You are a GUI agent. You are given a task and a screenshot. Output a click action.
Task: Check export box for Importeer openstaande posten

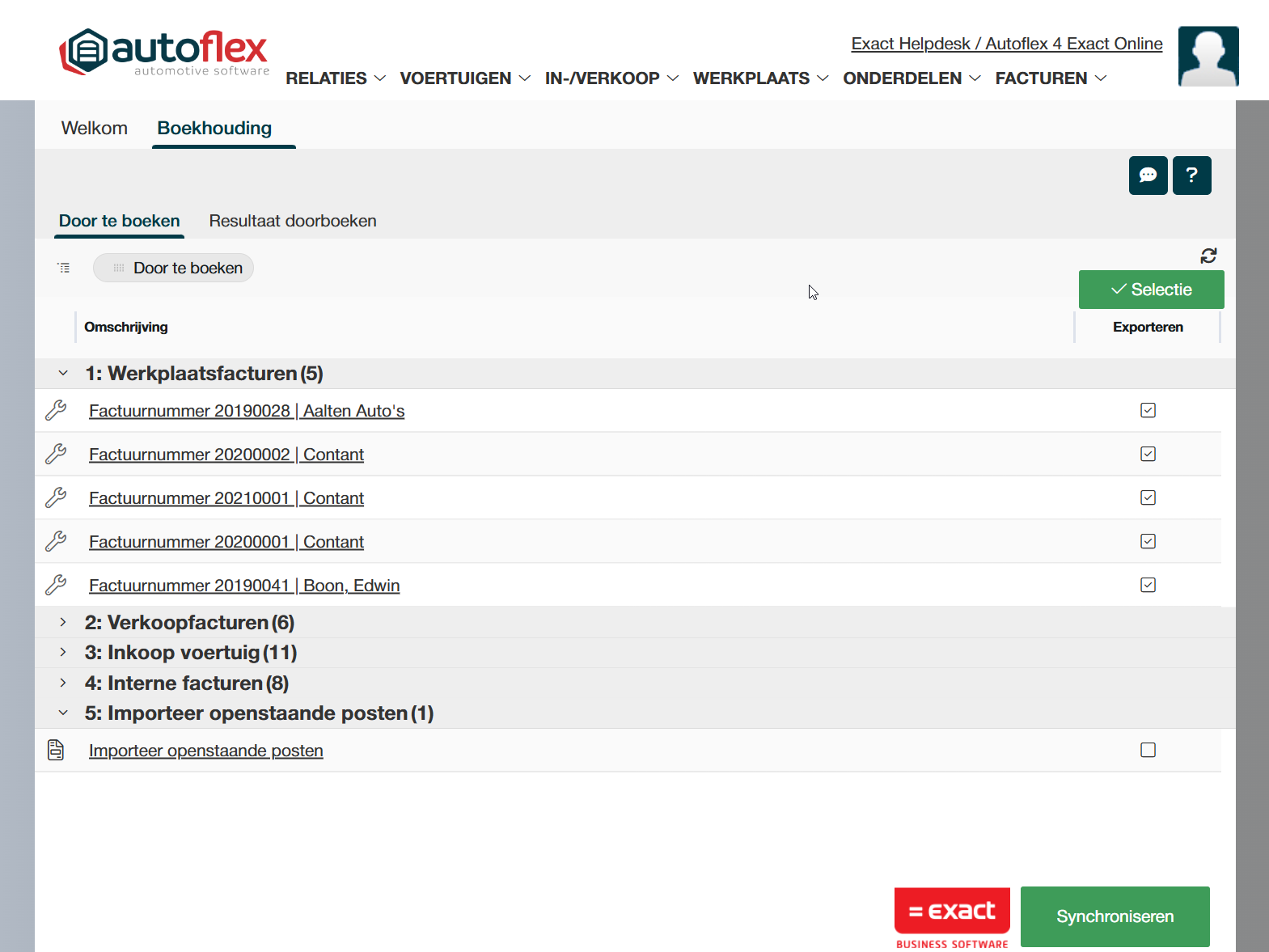[1148, 750]
